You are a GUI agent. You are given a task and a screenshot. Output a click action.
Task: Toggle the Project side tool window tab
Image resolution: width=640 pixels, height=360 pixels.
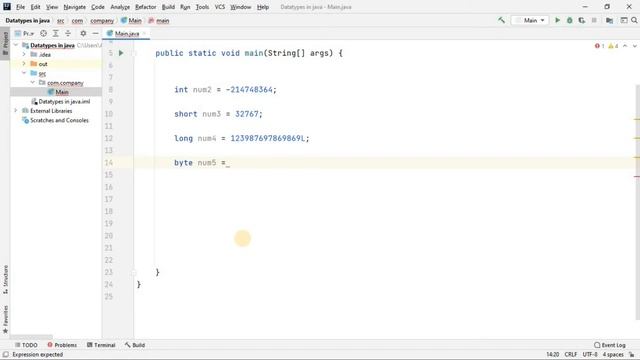point(5,43)
